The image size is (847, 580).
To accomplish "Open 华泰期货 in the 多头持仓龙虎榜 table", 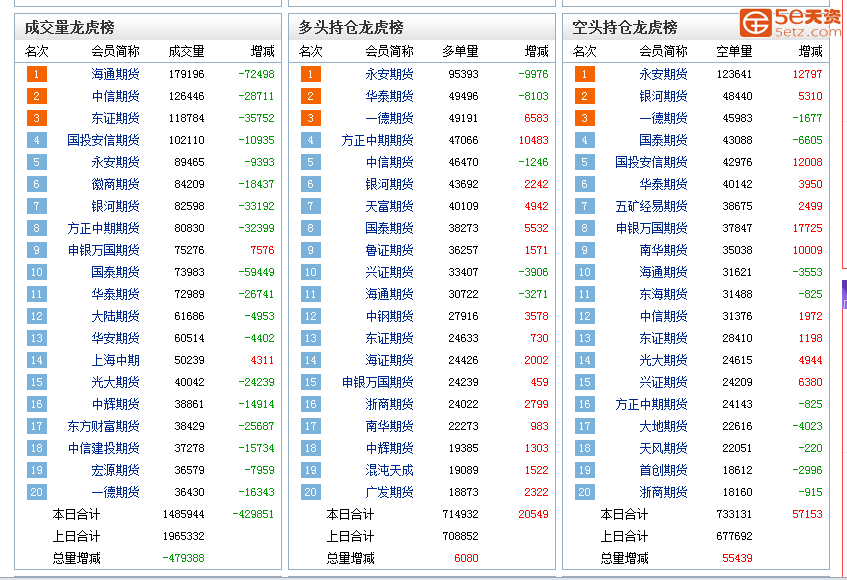I will (x=389, y=96).
